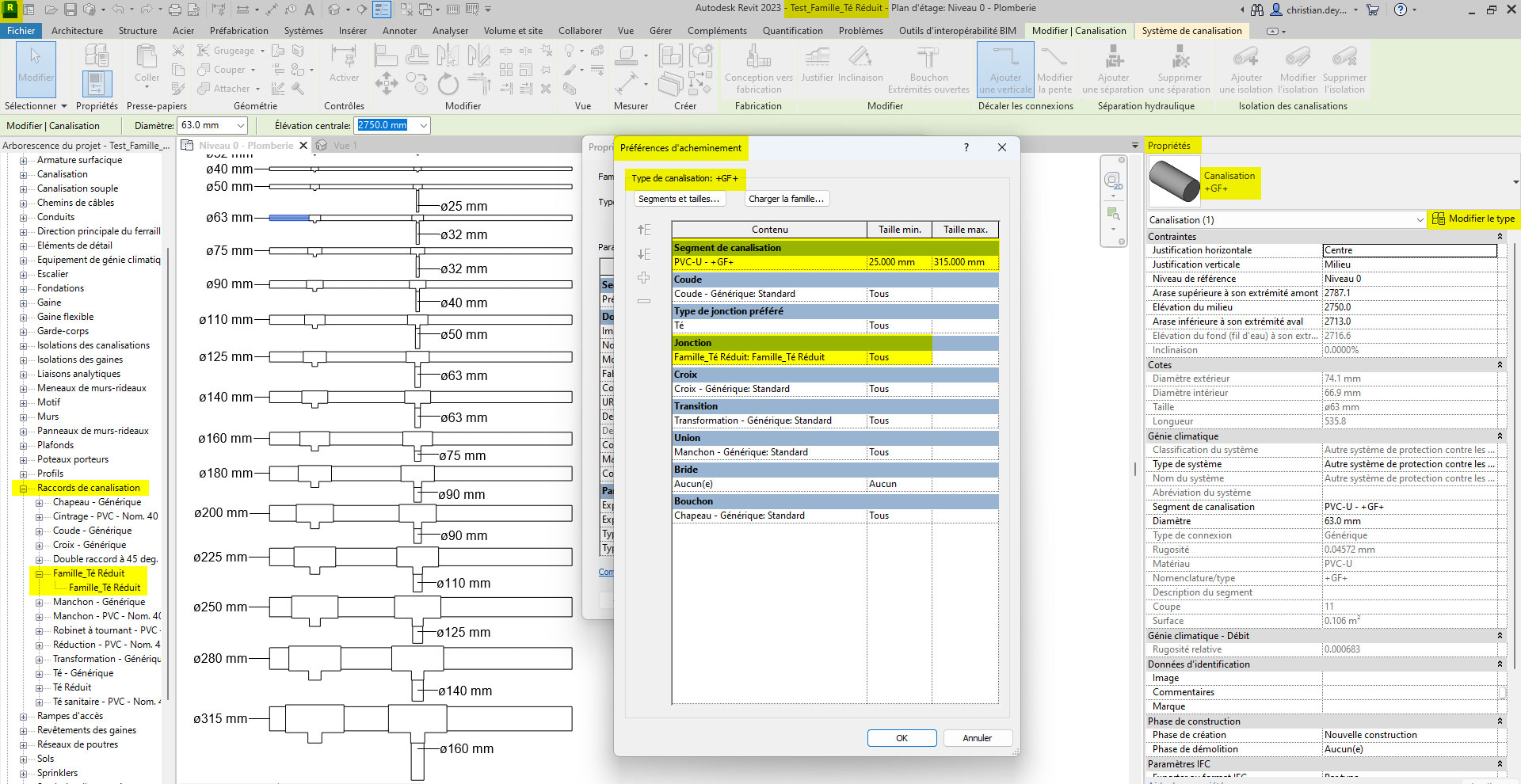1521x784 pixels.
Task: Click Supprimer une séparation tool
Action: 1180,69
